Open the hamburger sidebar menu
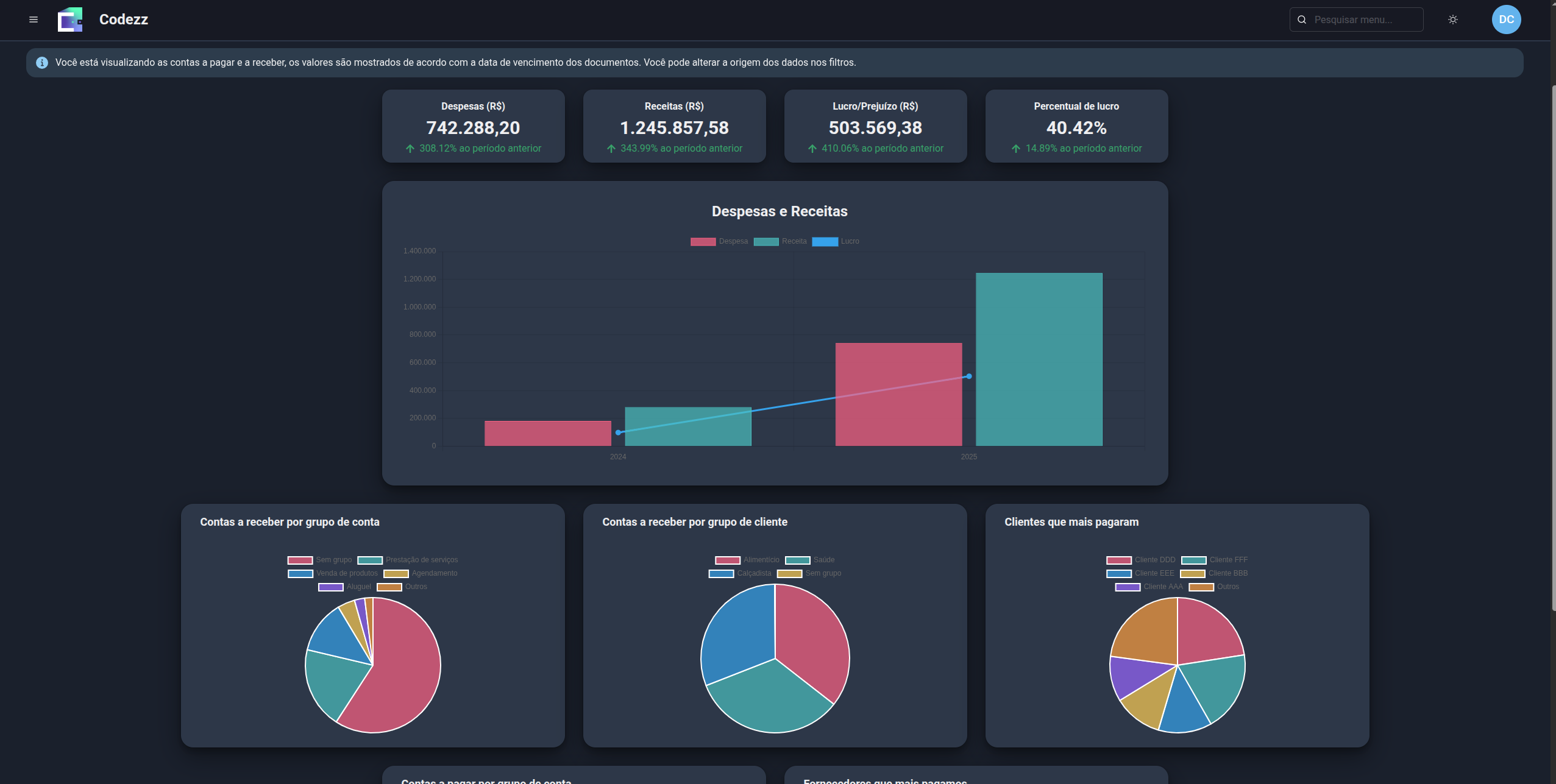The image size is (1556, 784). [x=34, y=19]
